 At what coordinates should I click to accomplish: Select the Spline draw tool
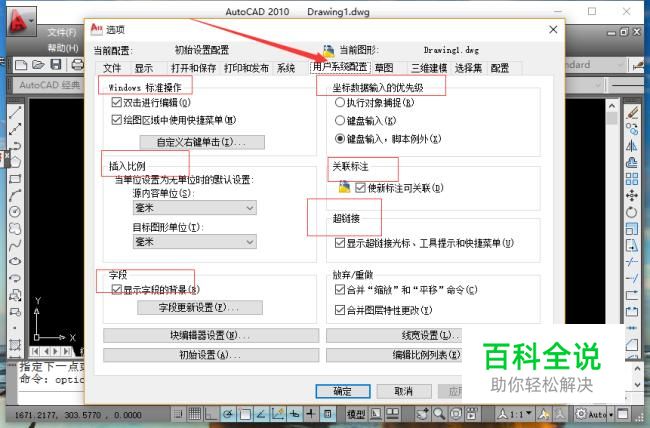15,245
